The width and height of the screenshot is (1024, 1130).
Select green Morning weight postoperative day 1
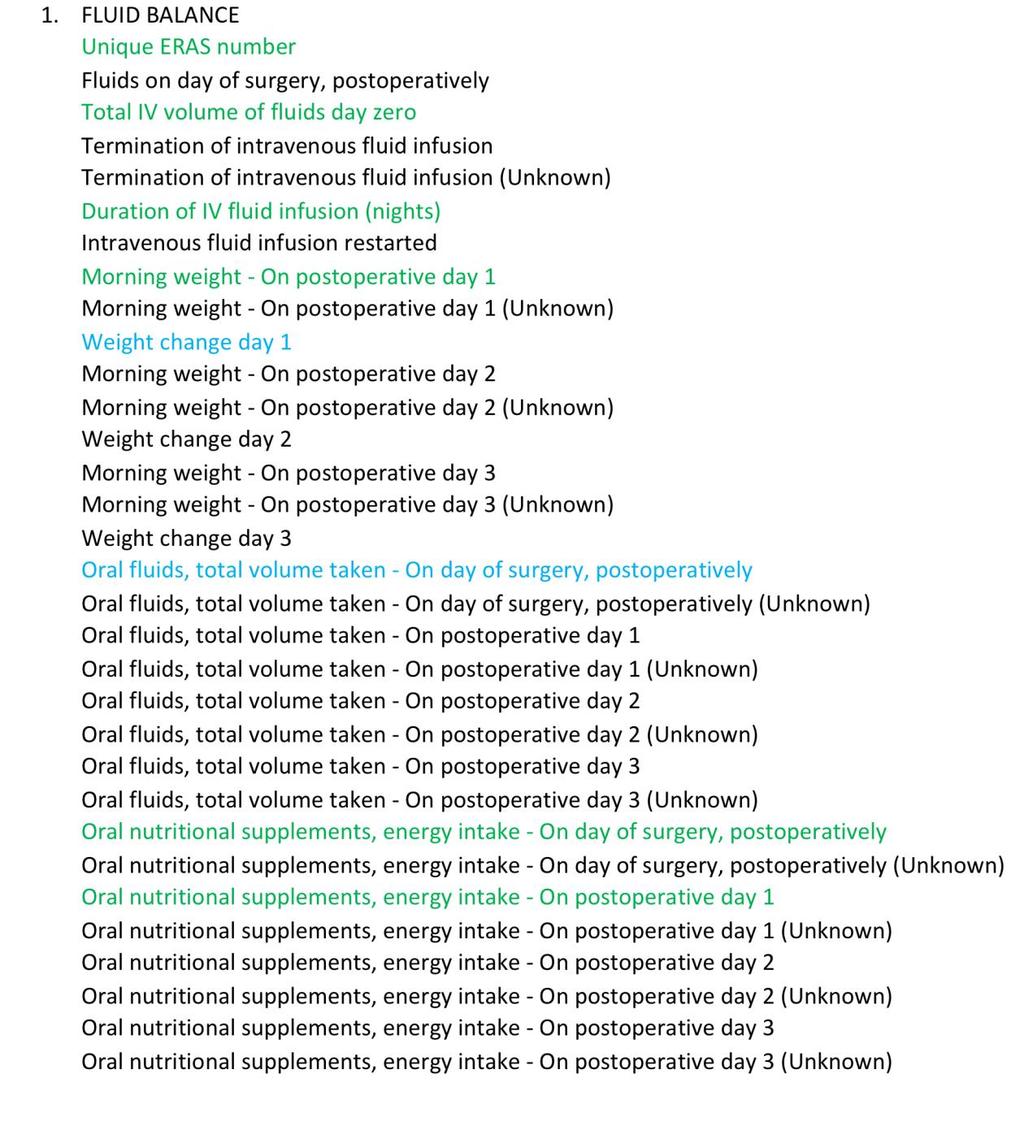pyautogui.click(x=288, y=277)
